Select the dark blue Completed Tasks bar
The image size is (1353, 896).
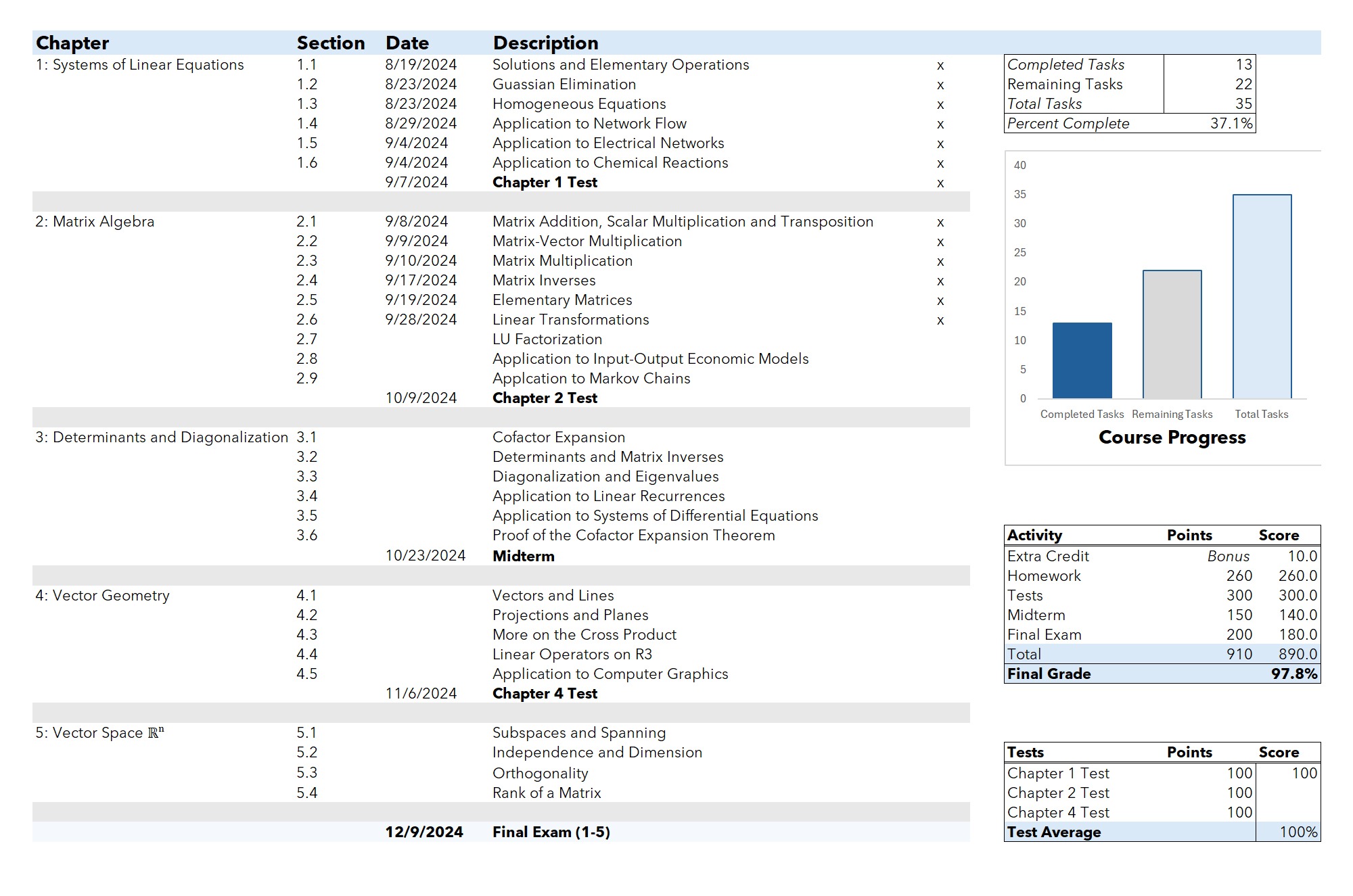click(x=1082, y=360)
